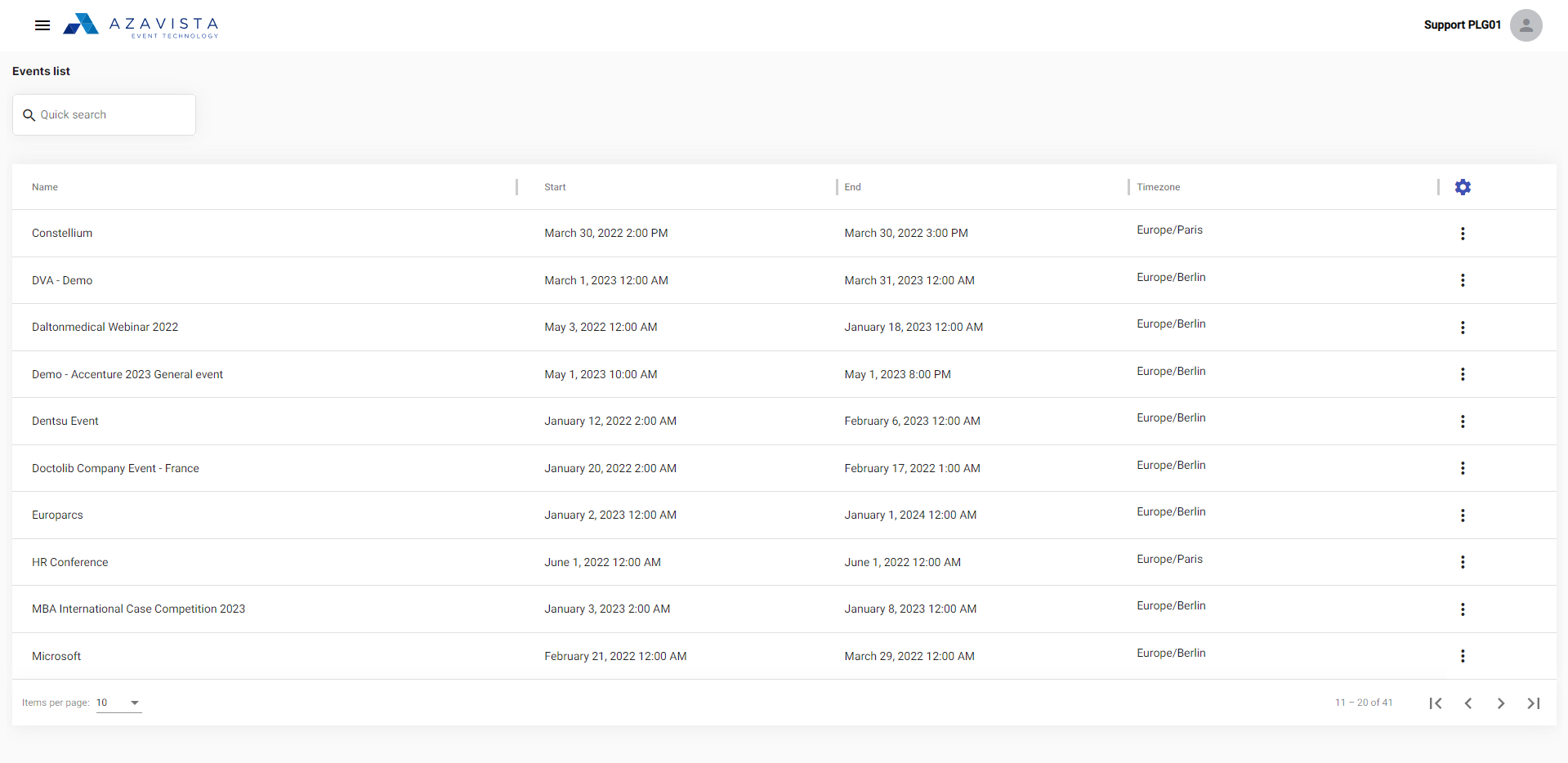Viewport: 1568px width, 763px height.
Task: Click the 11 – 20 of 41 range label
Action: click(x=1364, y=703)
